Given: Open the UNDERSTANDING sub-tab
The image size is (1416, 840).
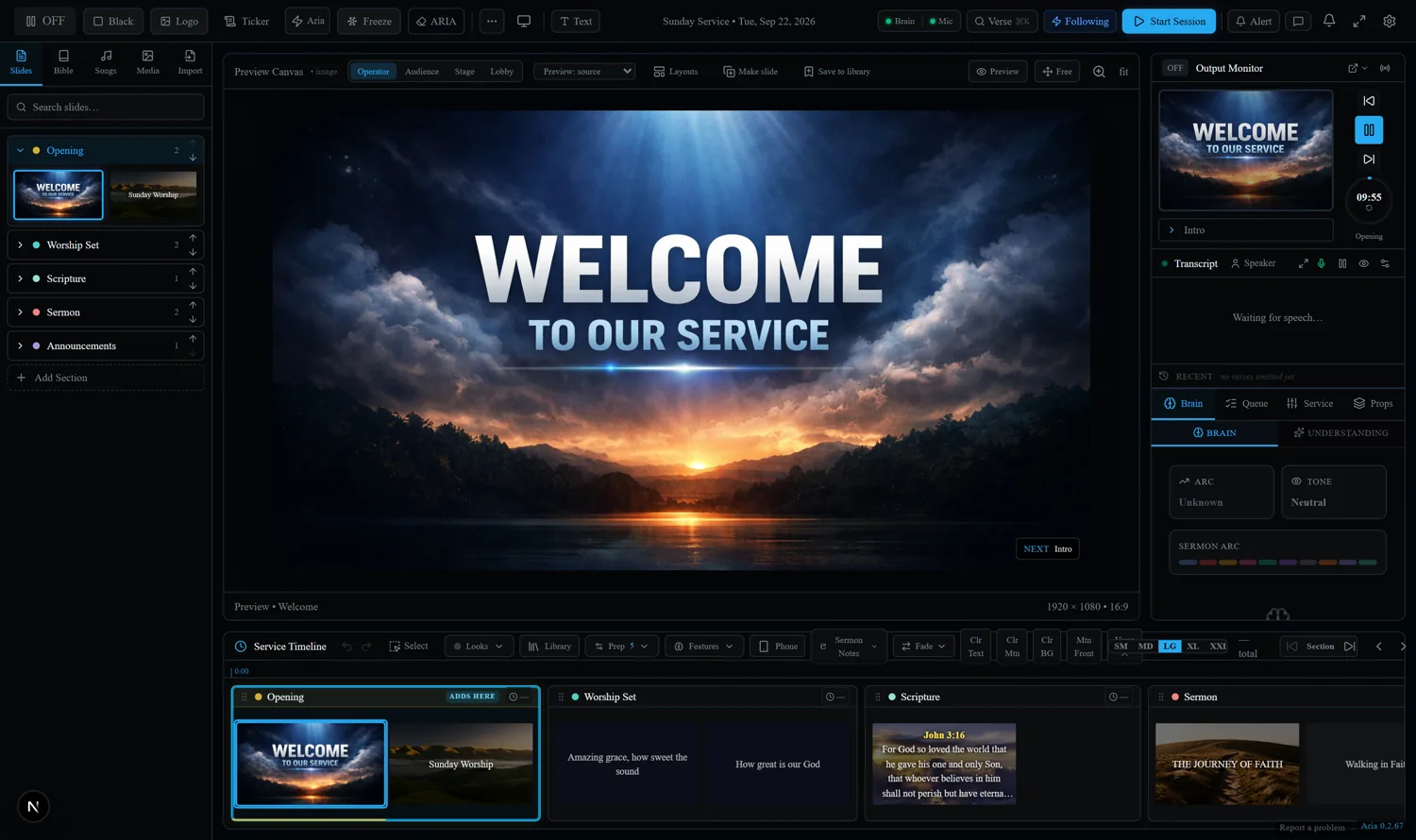Looking at the screenshot, I should [x=1340, y=433].
